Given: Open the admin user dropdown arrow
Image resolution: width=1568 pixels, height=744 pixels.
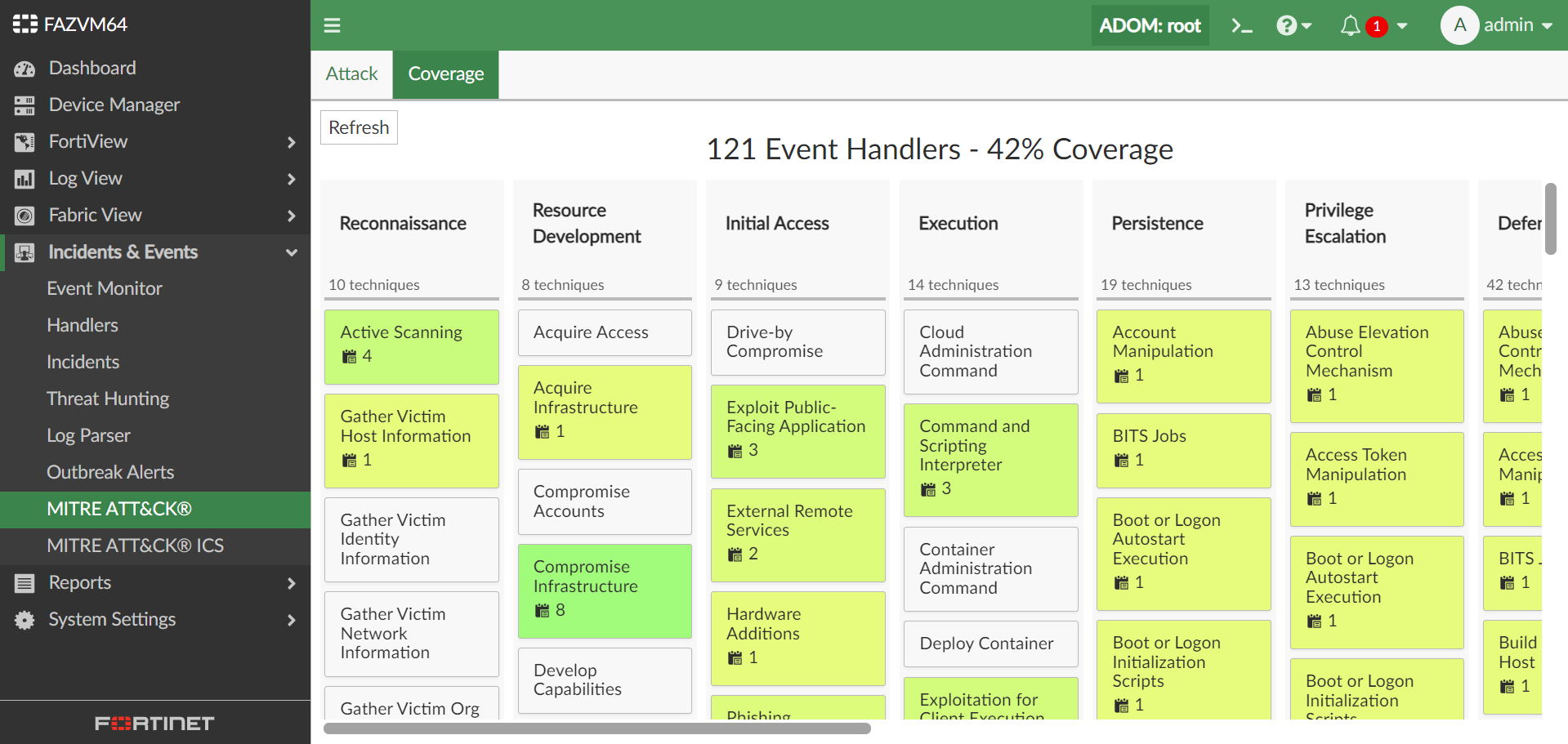Looking at the screenshot, I should [1547, 26].
